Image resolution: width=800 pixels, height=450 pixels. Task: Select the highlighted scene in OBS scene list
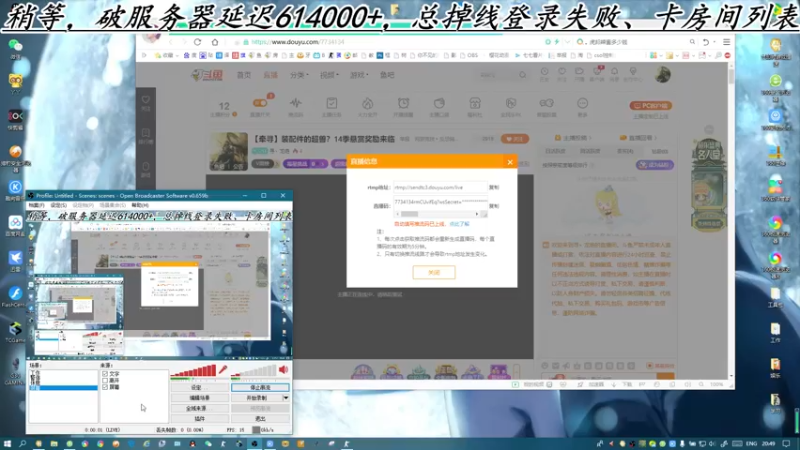[63, 388]
